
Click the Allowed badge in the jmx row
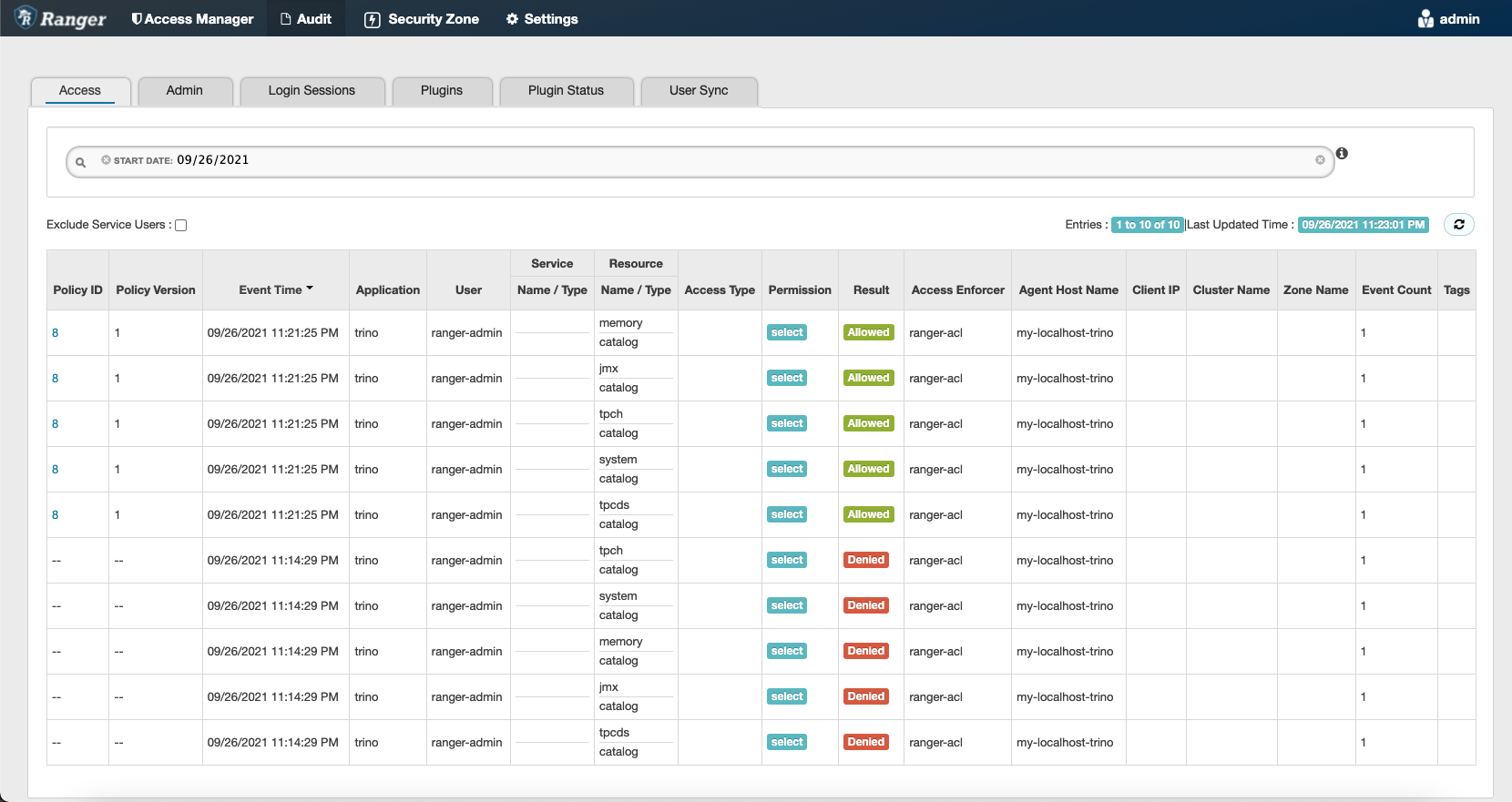(868, 378)
